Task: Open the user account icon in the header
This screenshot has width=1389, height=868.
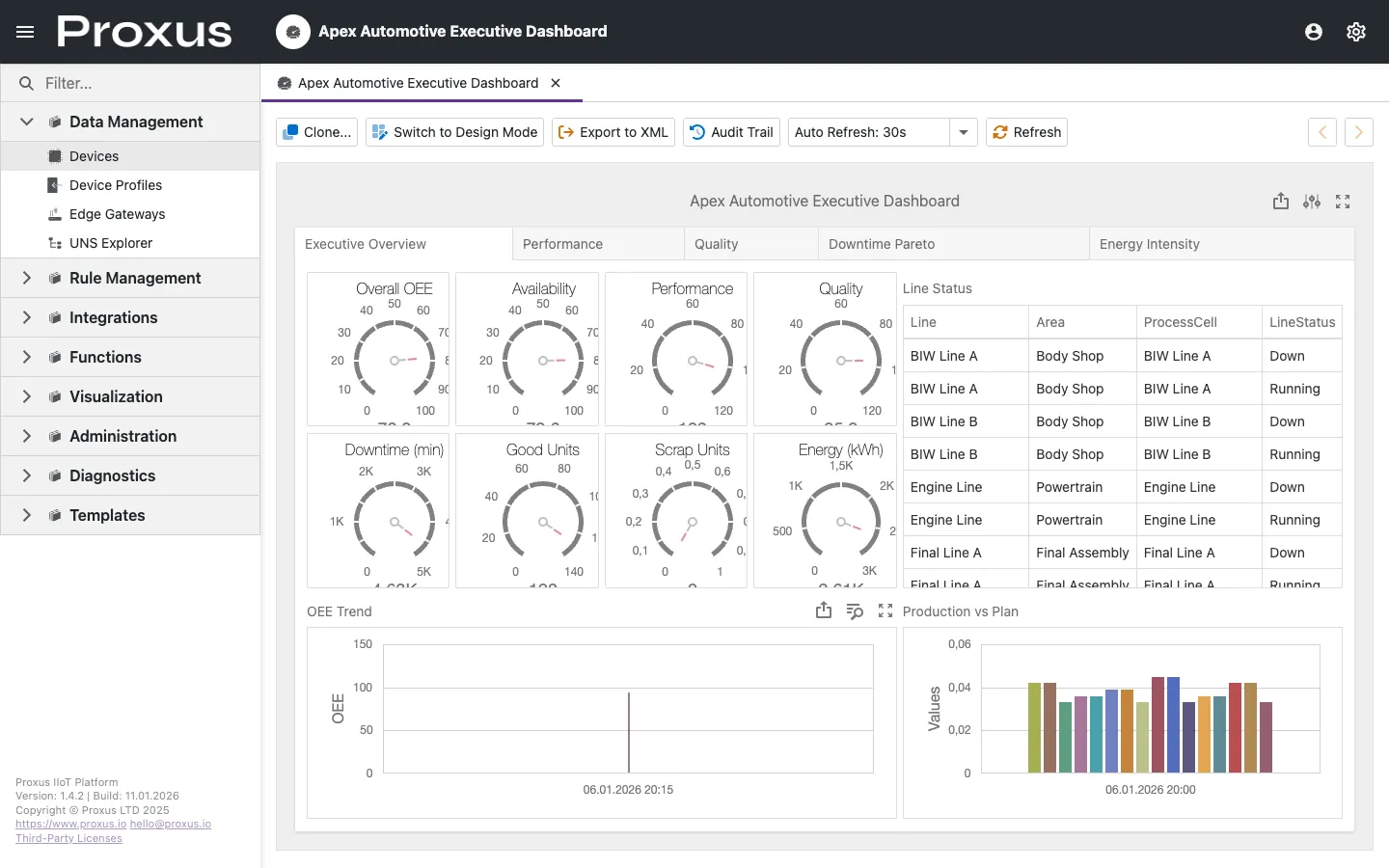Action: coord(1313,31)
